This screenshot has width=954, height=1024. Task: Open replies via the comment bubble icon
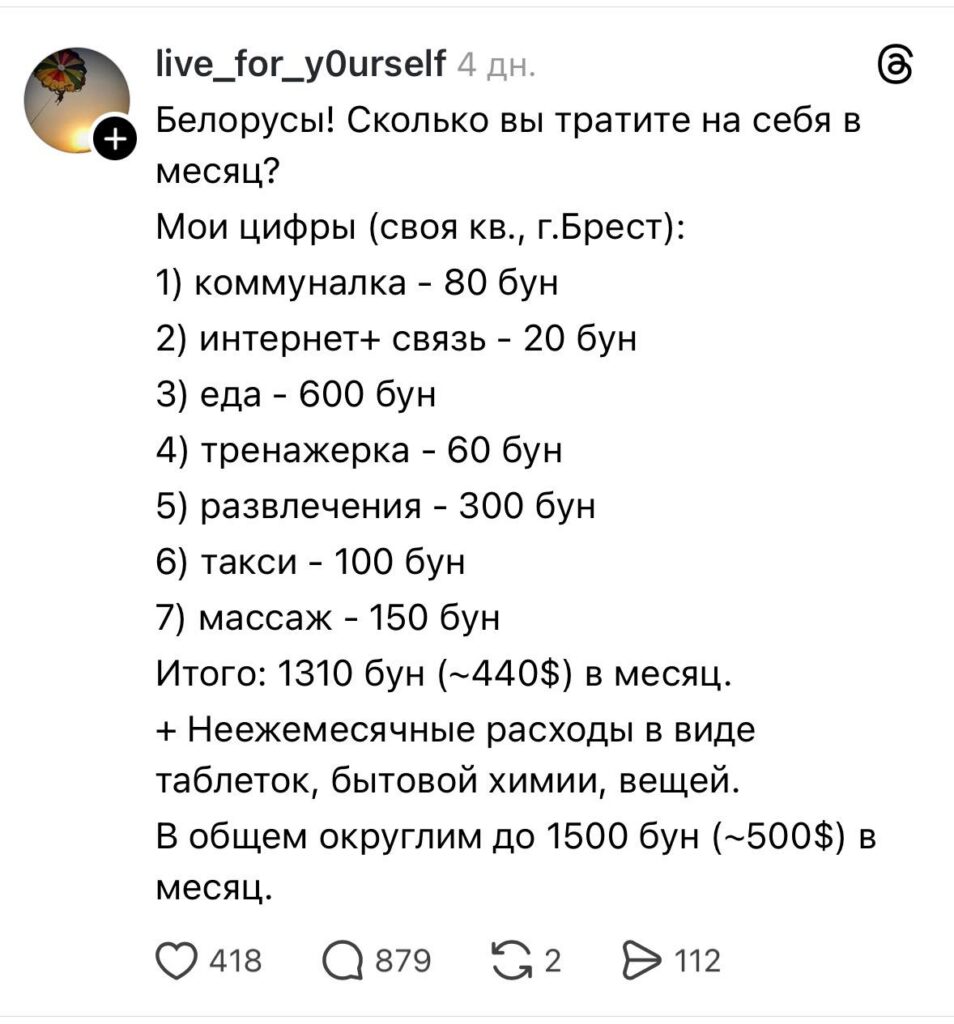pos(346,962)
